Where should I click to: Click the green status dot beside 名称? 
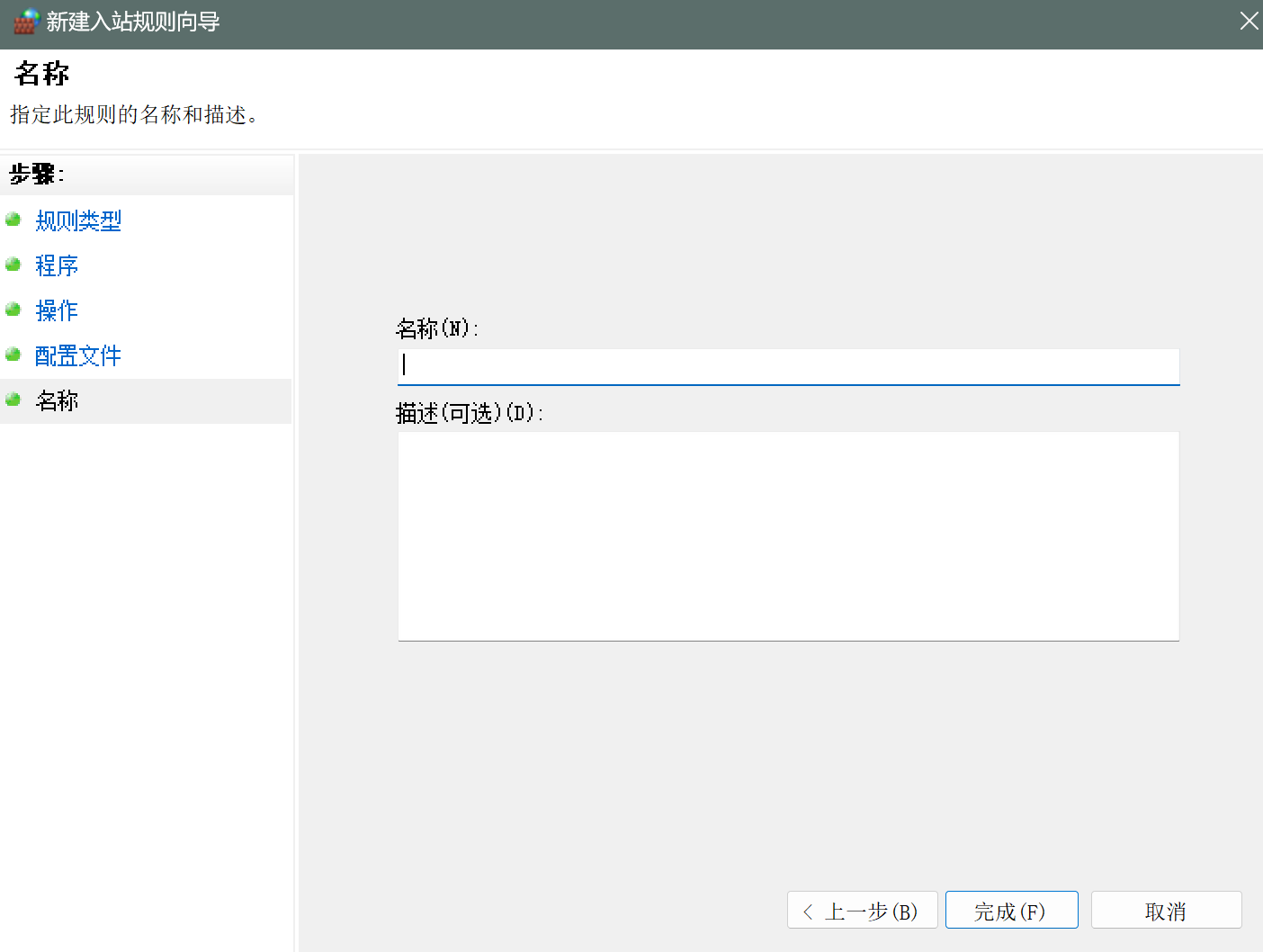click(13, 400)
